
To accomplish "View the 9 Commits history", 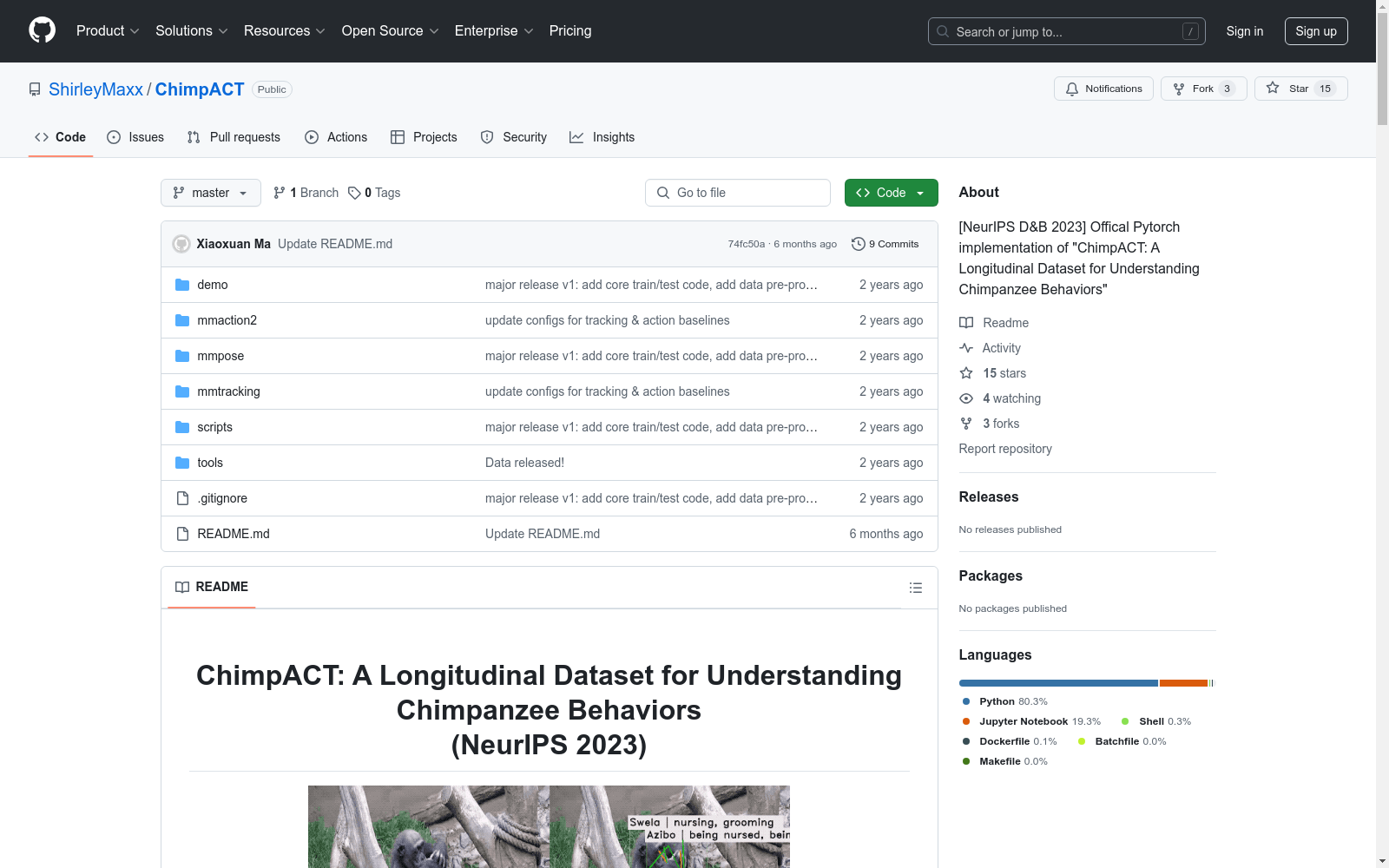I will [885, 244].
